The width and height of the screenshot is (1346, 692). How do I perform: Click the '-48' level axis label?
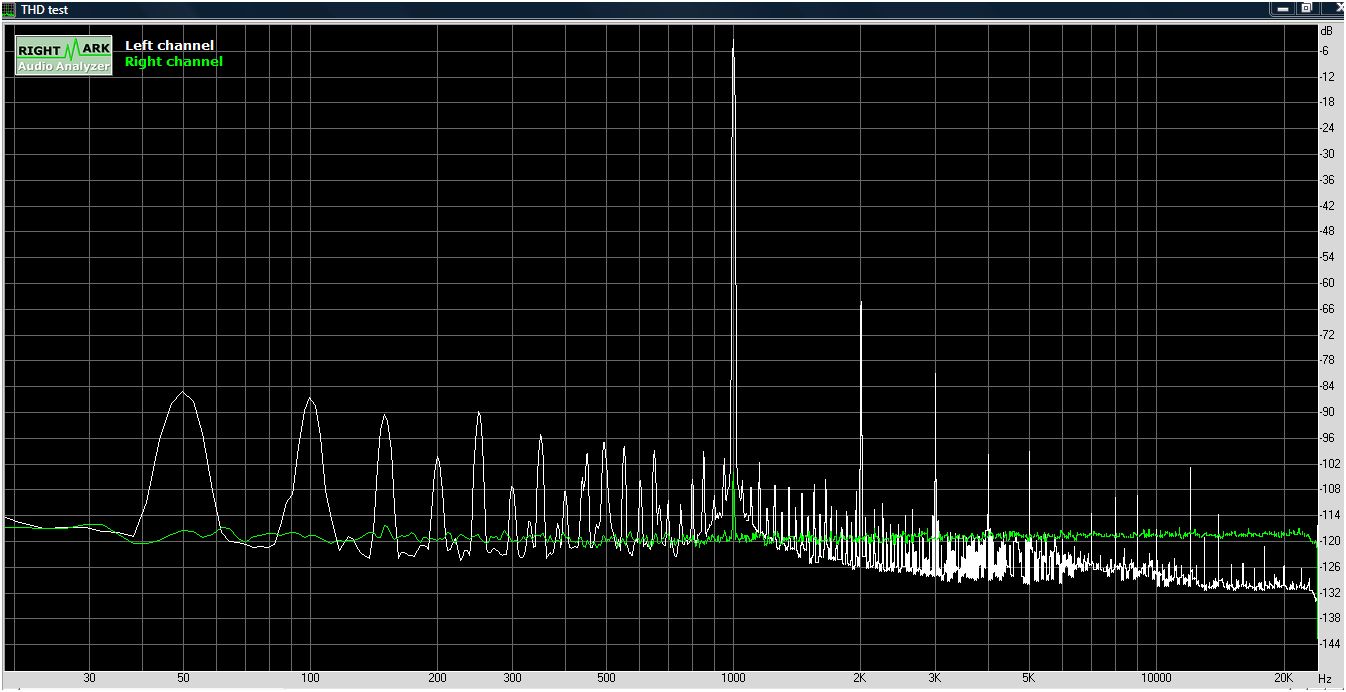(x=1328, y=231)
